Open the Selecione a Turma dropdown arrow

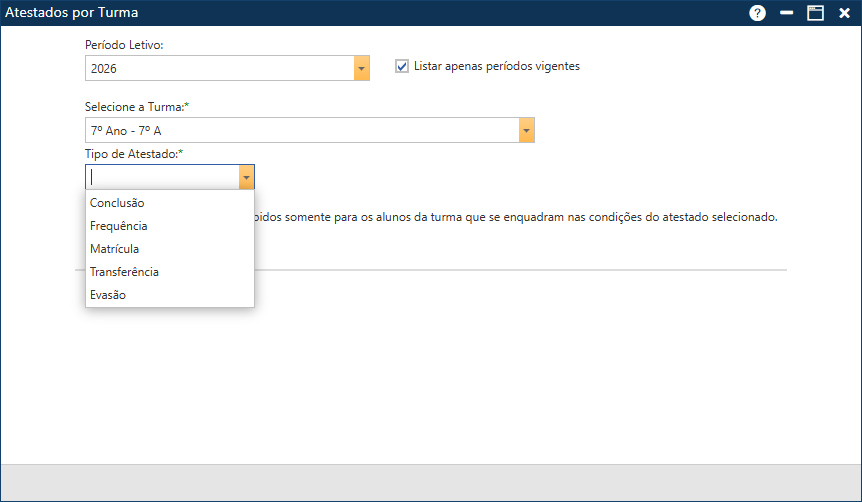point(526,130)
